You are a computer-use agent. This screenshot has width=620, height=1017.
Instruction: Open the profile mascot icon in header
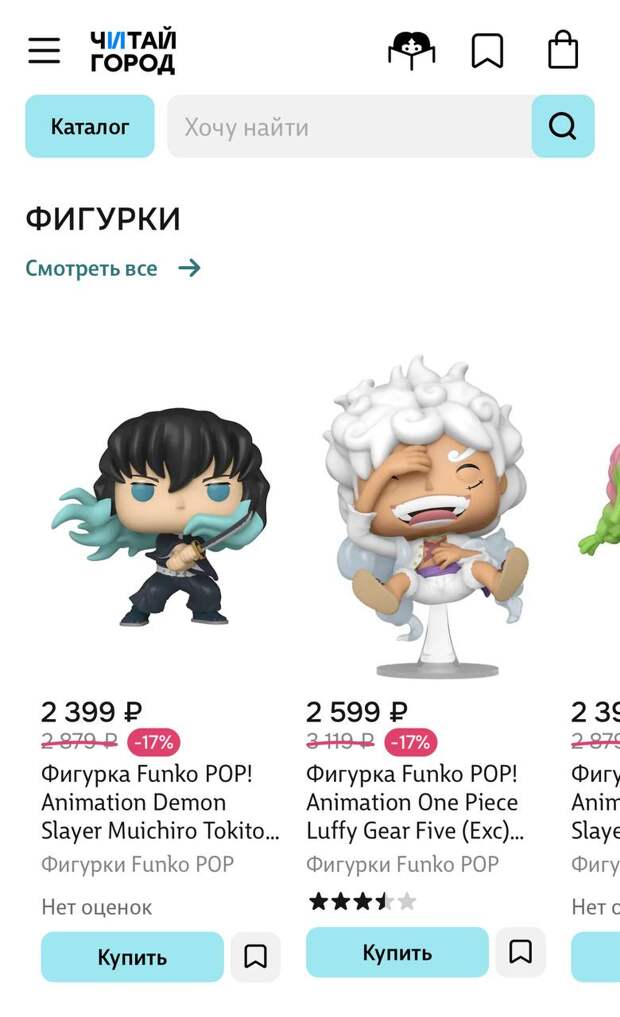point(412,50)
